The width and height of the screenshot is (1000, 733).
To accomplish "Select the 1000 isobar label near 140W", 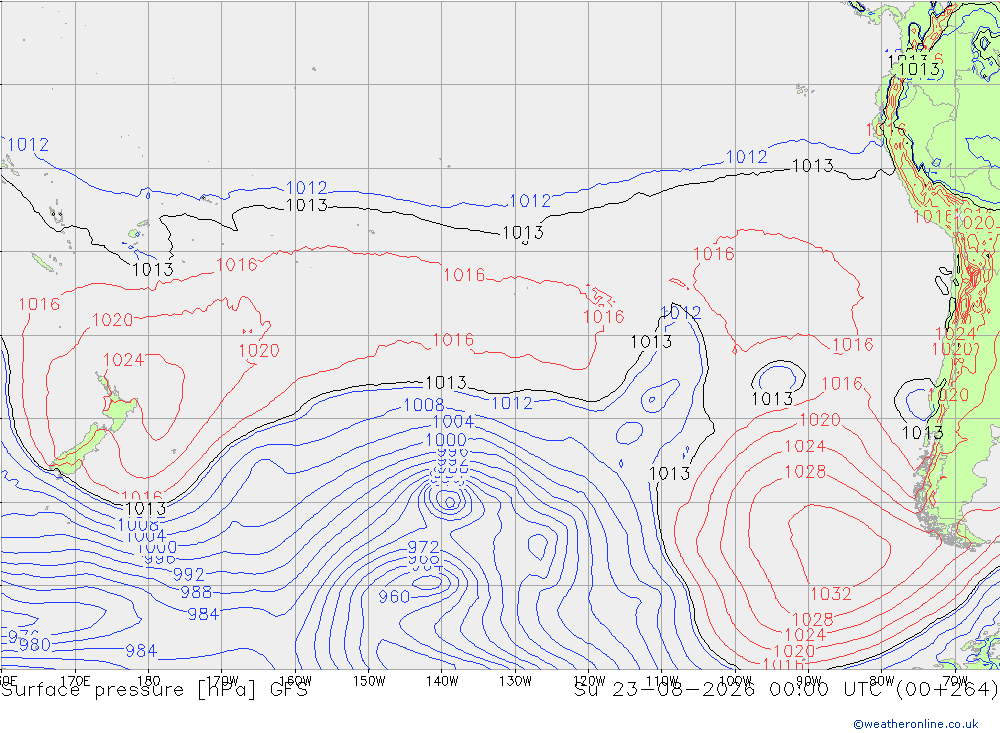I will (446, 440).
